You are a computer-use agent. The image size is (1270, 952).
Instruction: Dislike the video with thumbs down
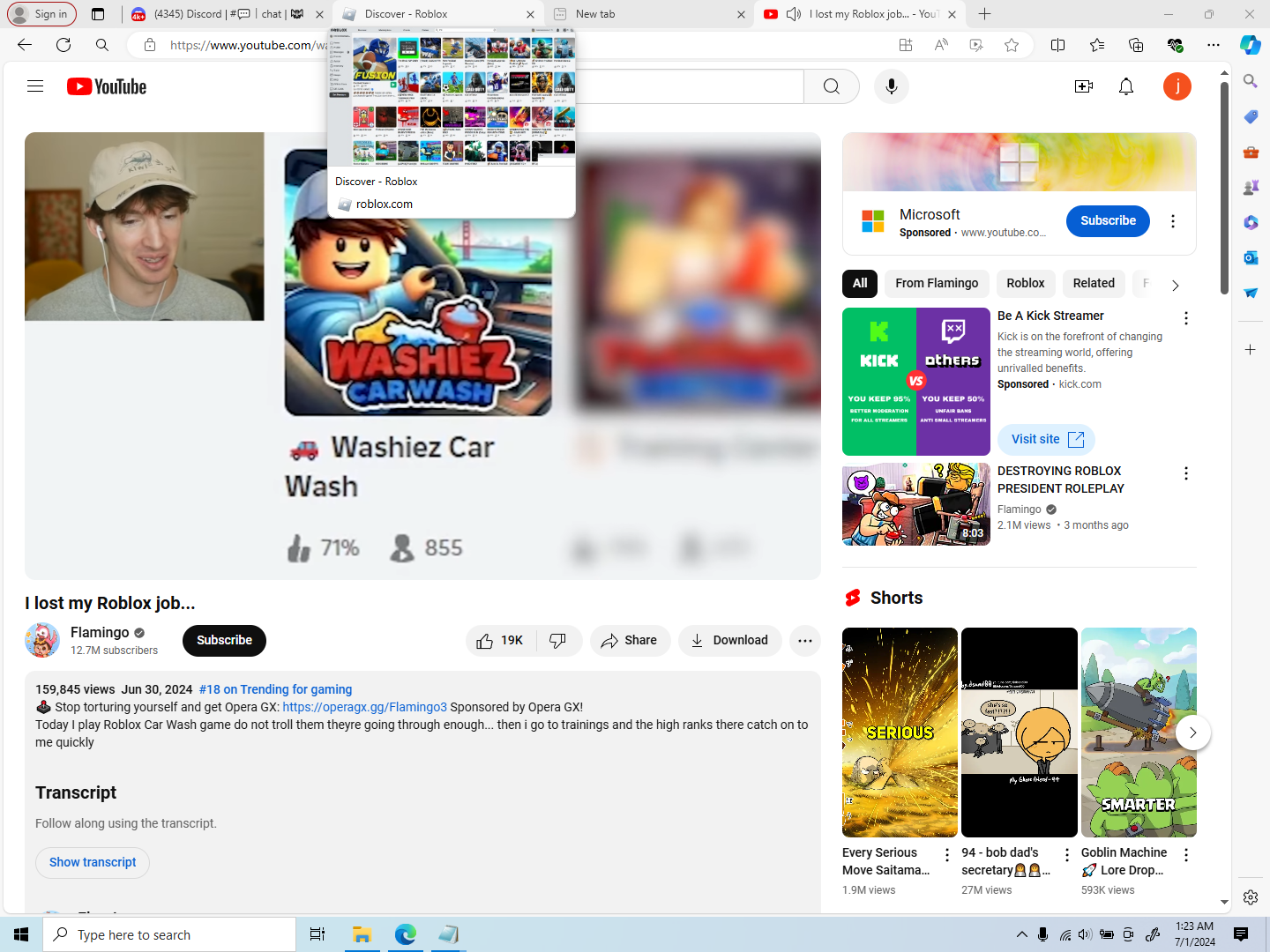(x=558, y=641)
